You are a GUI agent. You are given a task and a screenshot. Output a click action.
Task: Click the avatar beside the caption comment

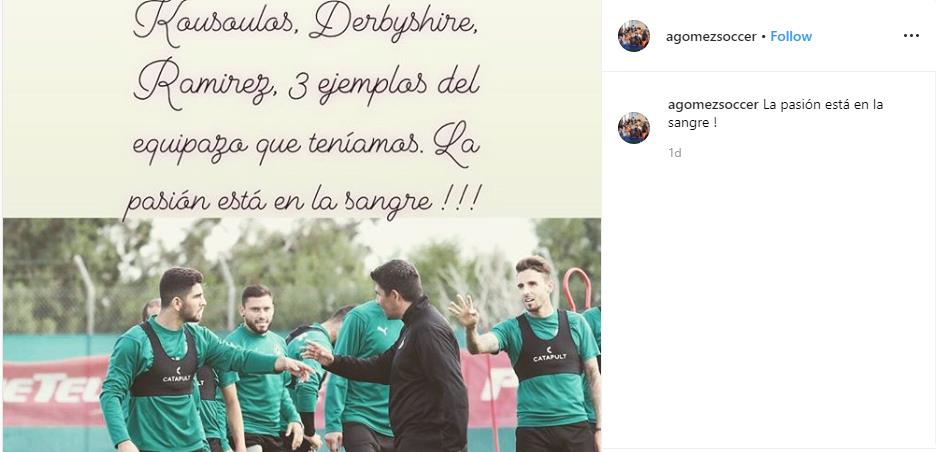point(634,128)
